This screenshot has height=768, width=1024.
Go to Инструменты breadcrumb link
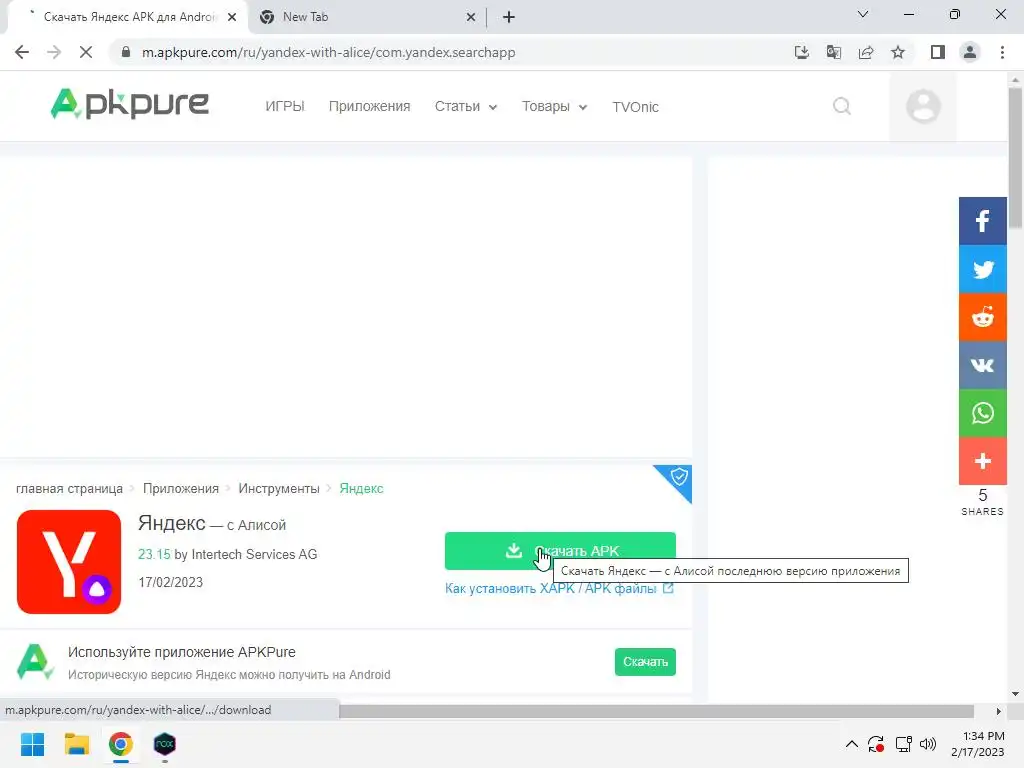(279, 488)
